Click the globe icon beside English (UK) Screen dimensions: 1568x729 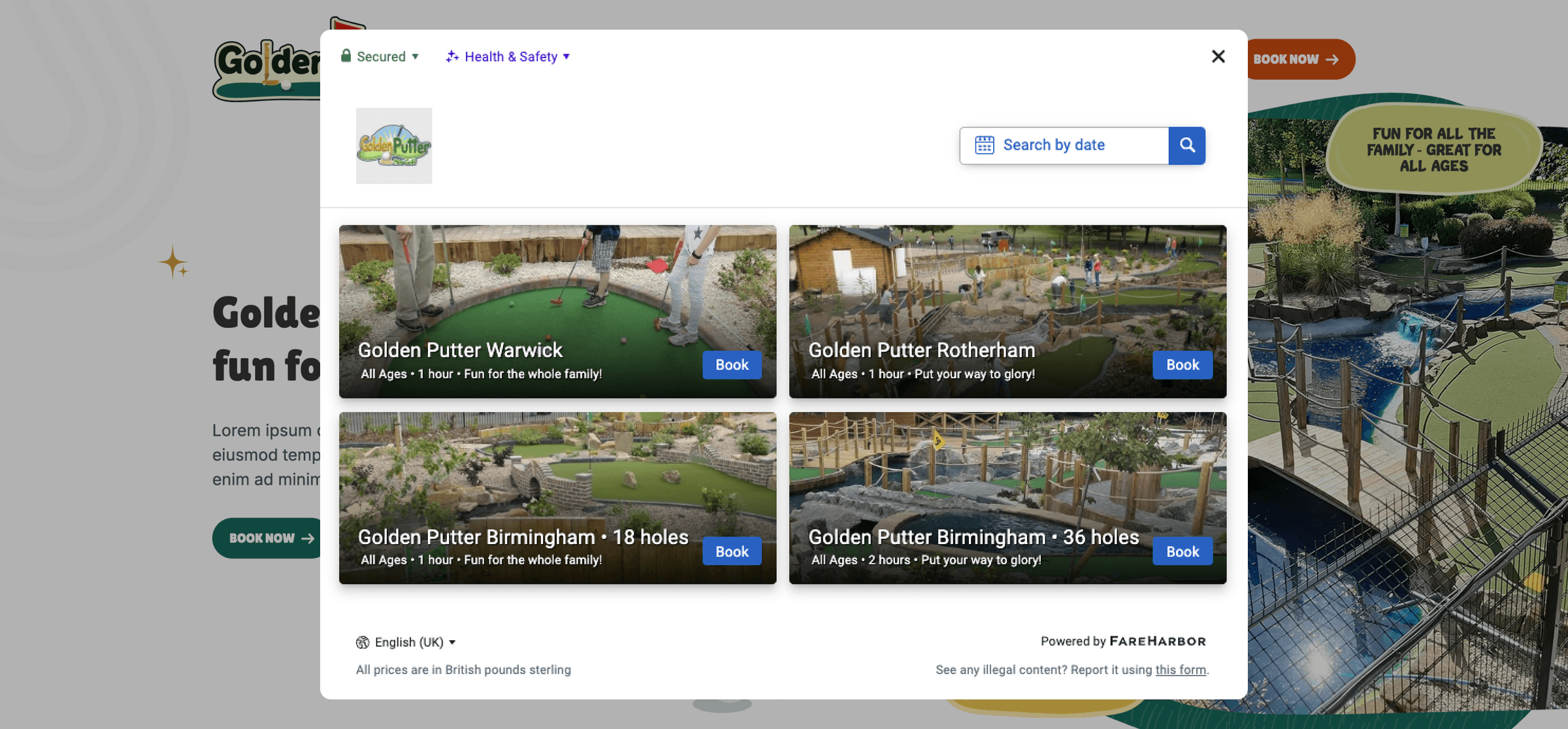coord(363,642)
